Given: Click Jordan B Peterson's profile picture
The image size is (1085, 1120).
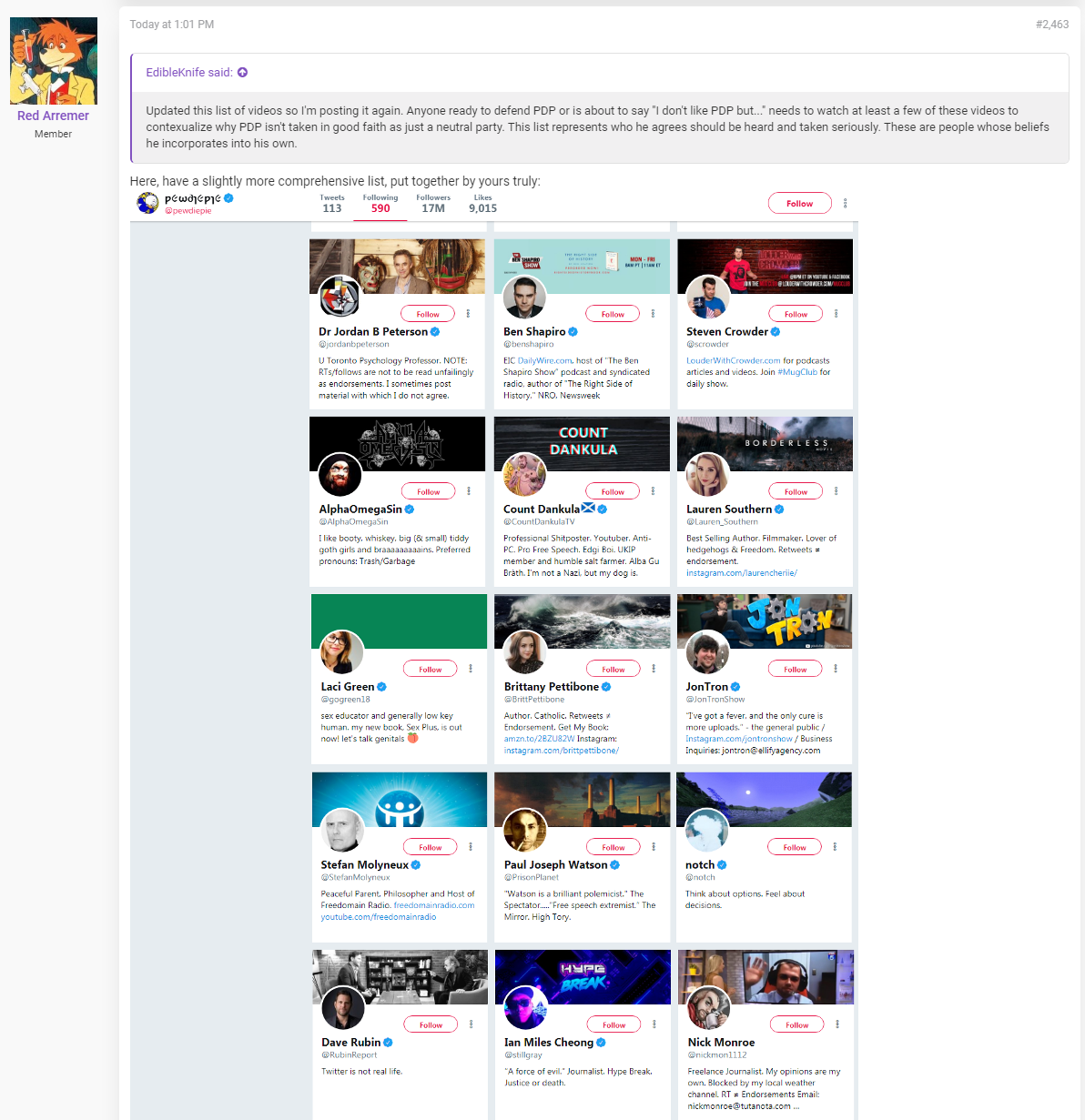Looking at the screenshot, I should [340, 296].
